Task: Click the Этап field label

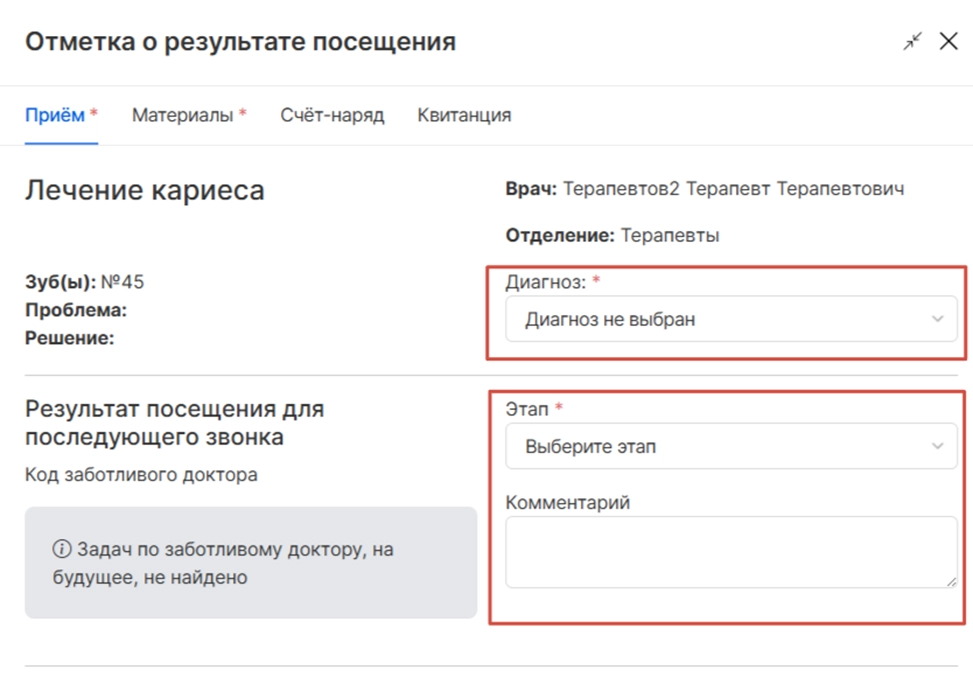Action: (527, 409)
